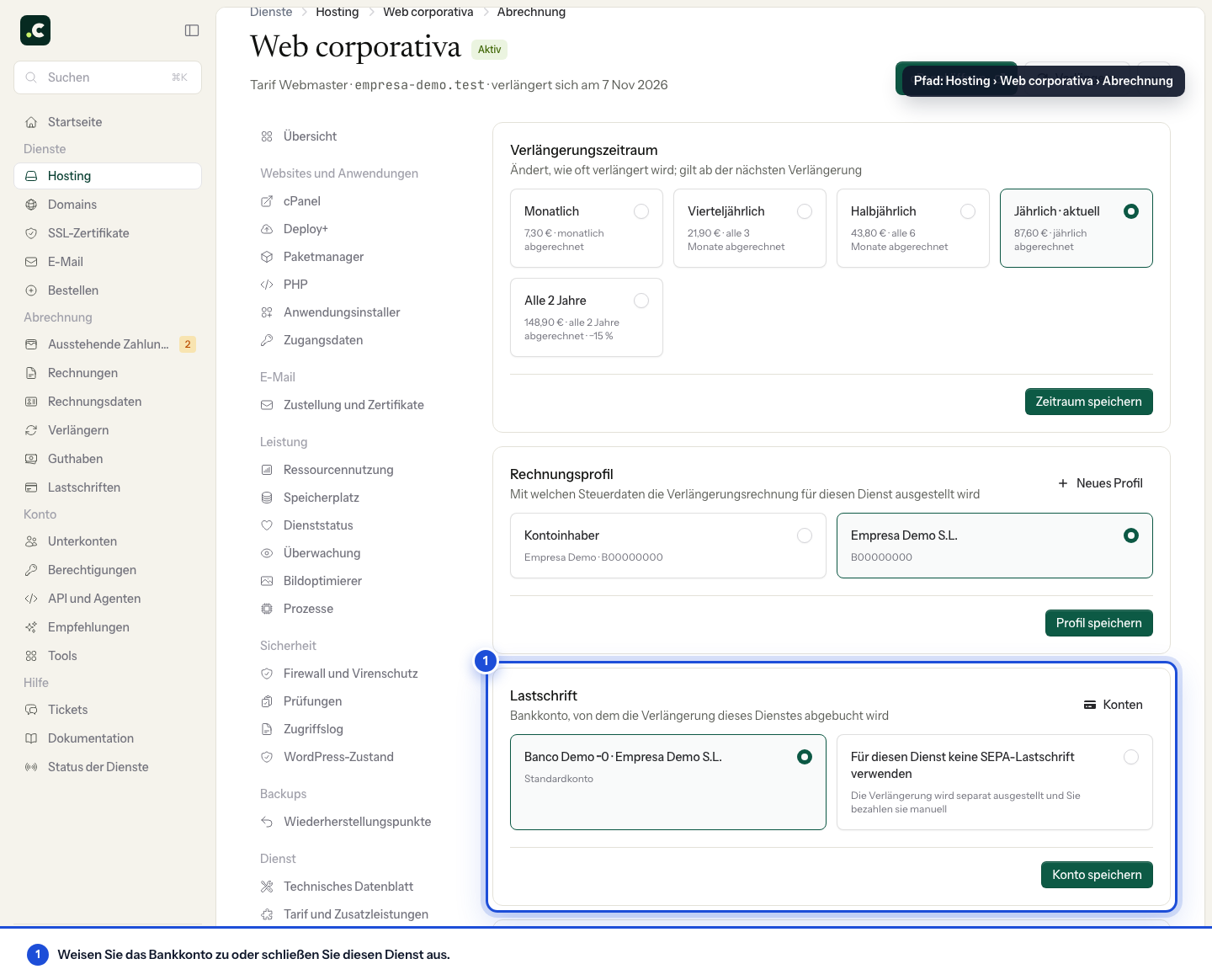Click the Verlängern refresh icon
This screenshot has height=980, width=1212.
coord(31,430)
